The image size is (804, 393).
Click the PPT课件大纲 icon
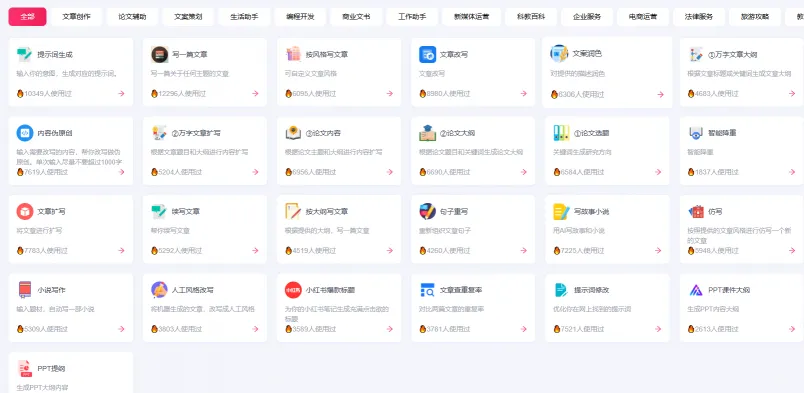[696, 290]
